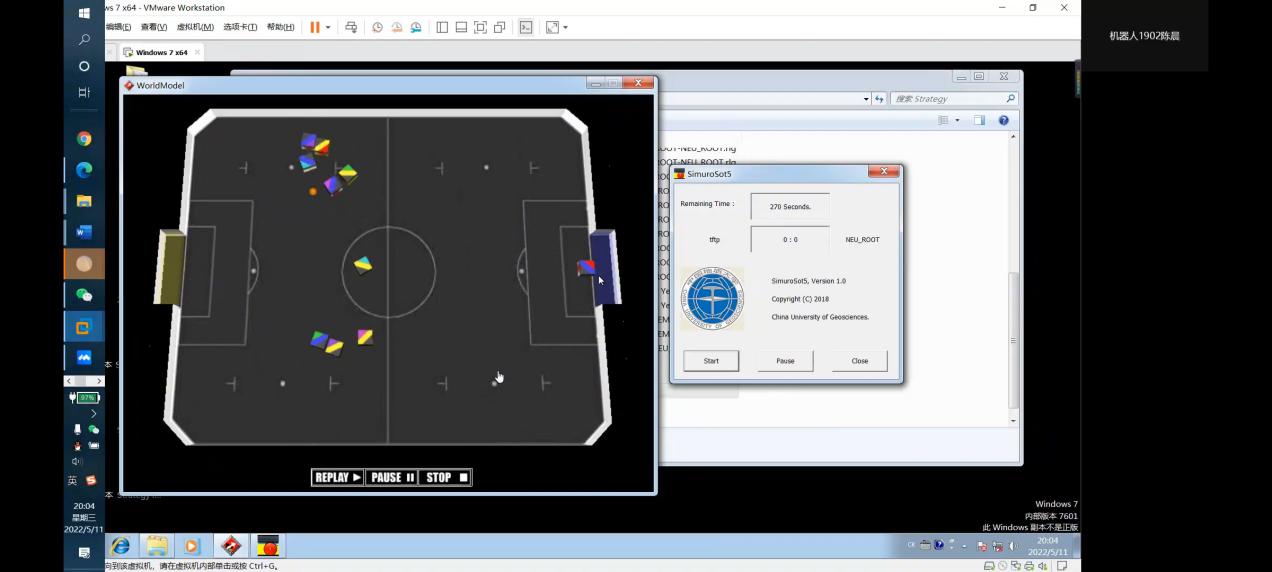The width and height of the screenshot is (1272, 572).
Task: Toggle VMware unity mode icon
Action: 499,27
